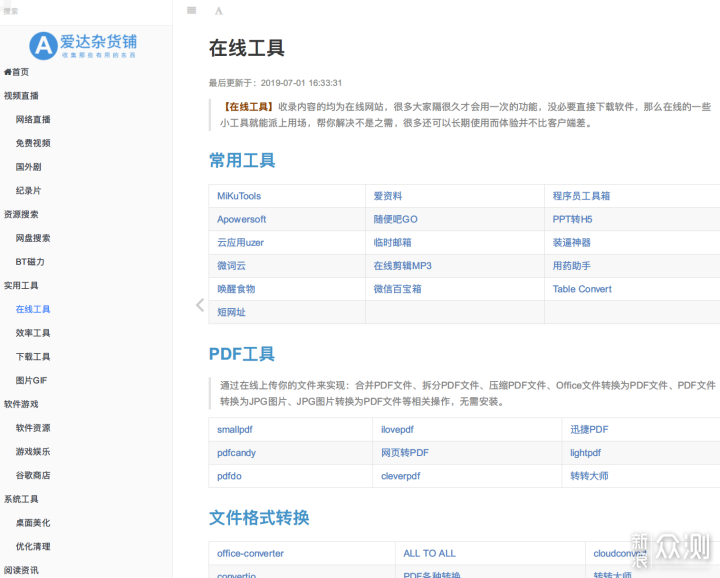The height and width of the screenshot is (578, 720).
Task: Go to 首页 in the sidebar
Action: coord(17,72)
